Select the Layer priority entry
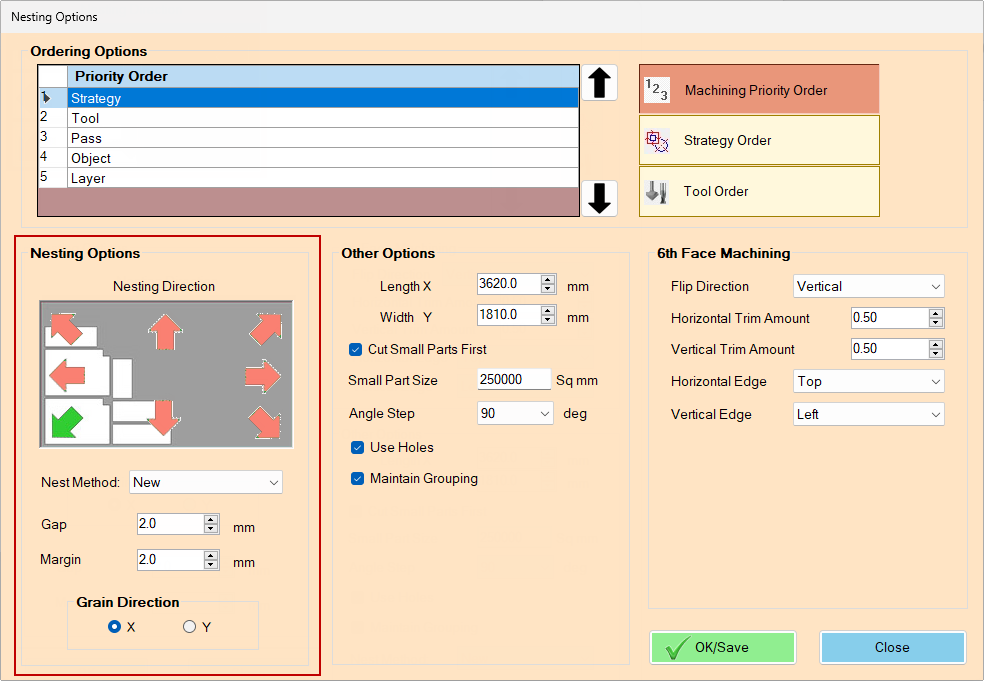984x681 pixels. [200, 178]
